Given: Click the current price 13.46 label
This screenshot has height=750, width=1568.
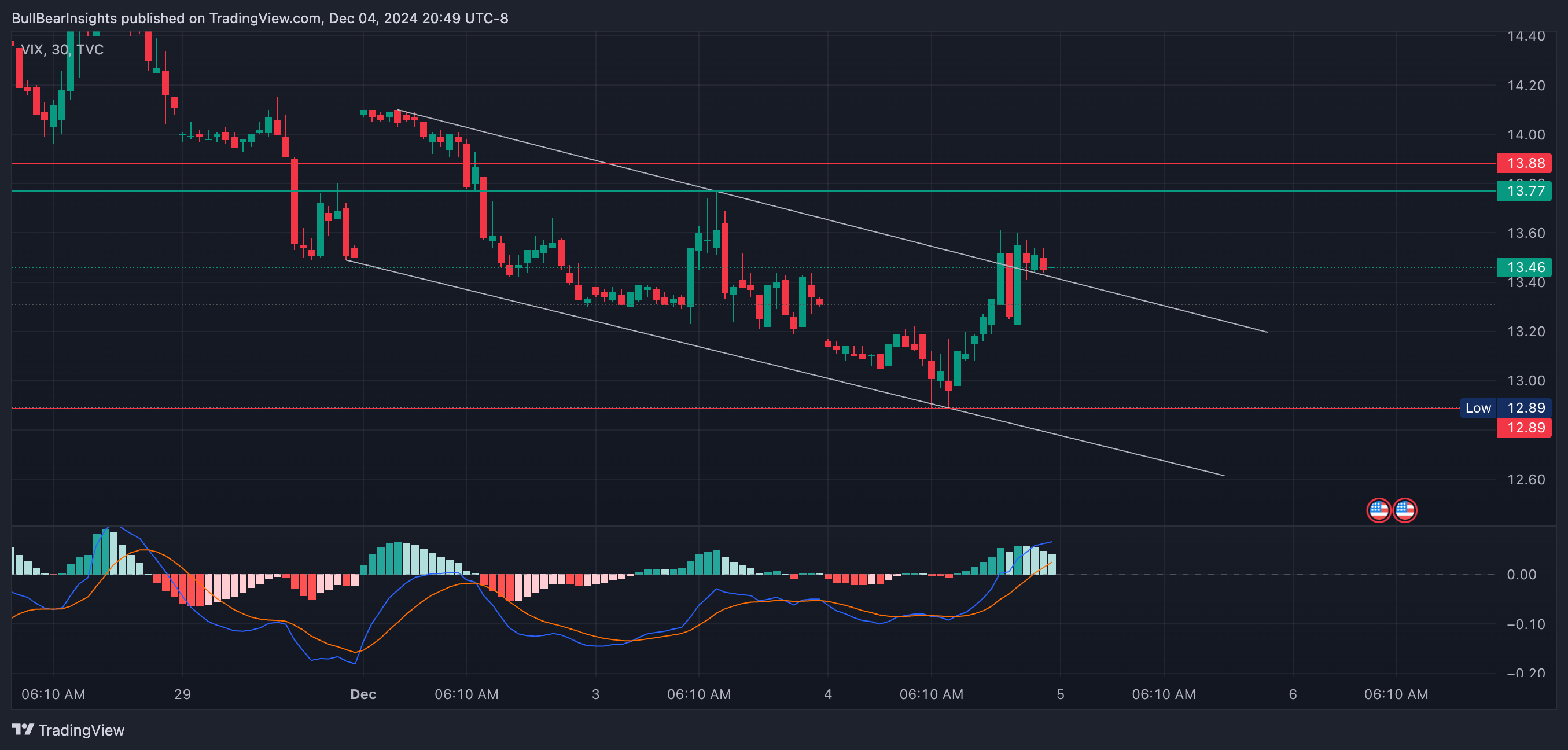Looking at the screenshot, I should (x=1524, y=267).
